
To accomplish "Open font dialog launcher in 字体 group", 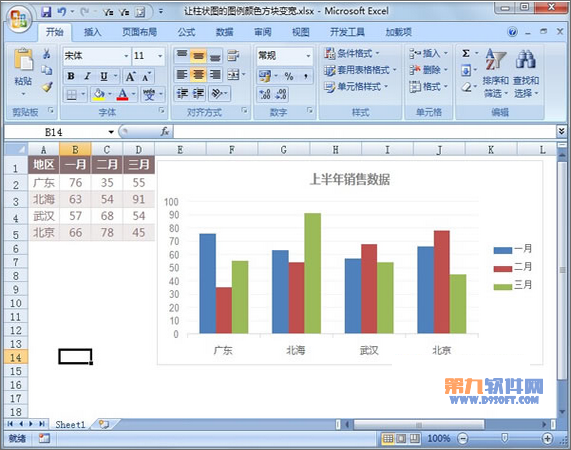I will point(162,110).
